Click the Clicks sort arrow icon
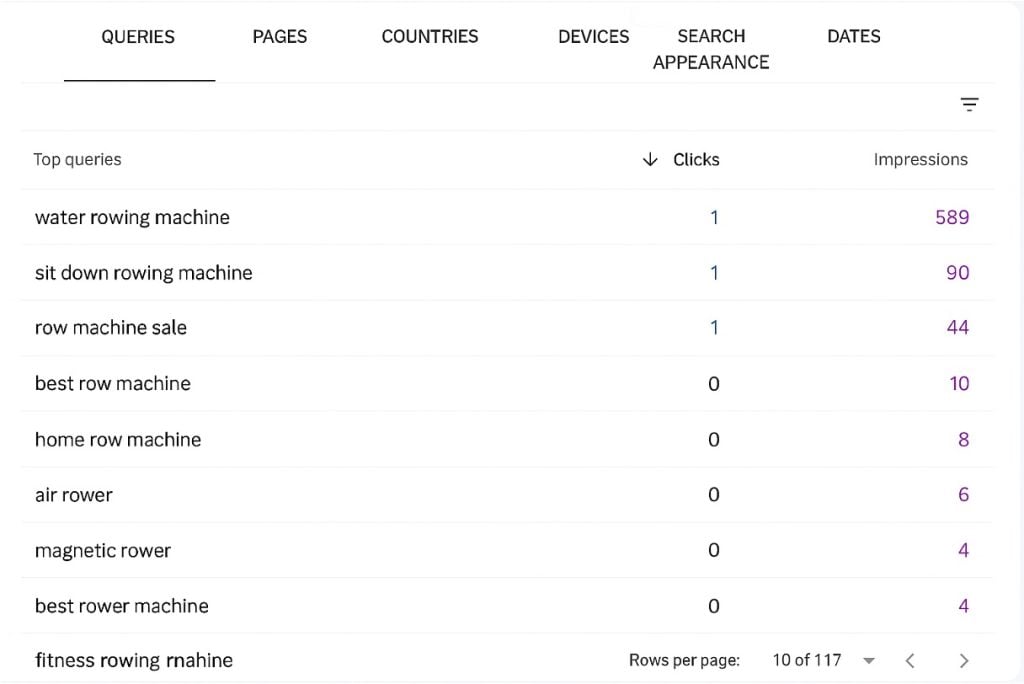Image resolution: width=1024 pixels, height=684 pixels. (x=650, y=159)
